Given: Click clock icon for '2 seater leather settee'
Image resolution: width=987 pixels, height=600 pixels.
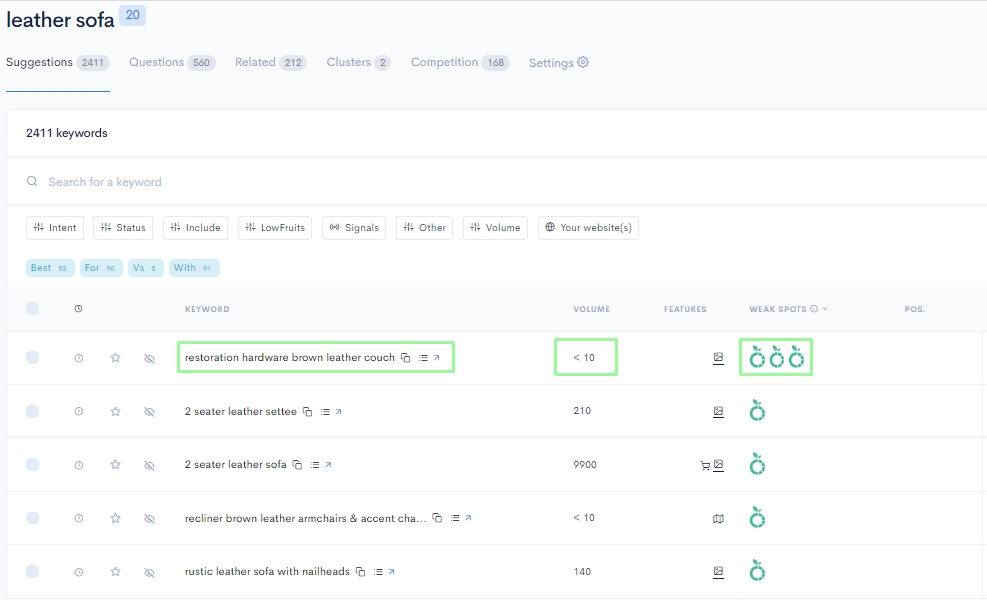Looking at the screenshot, I should click(x=79, y=411).
